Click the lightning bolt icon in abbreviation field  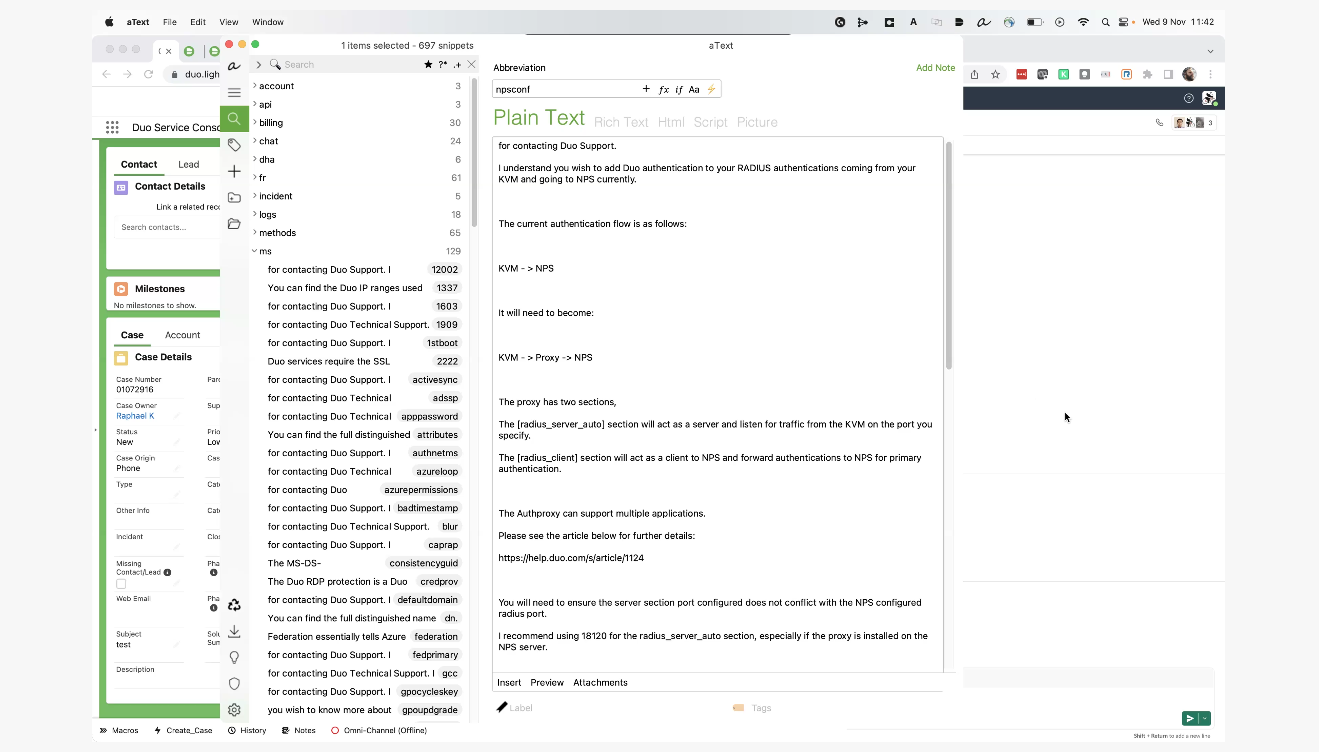711,89
